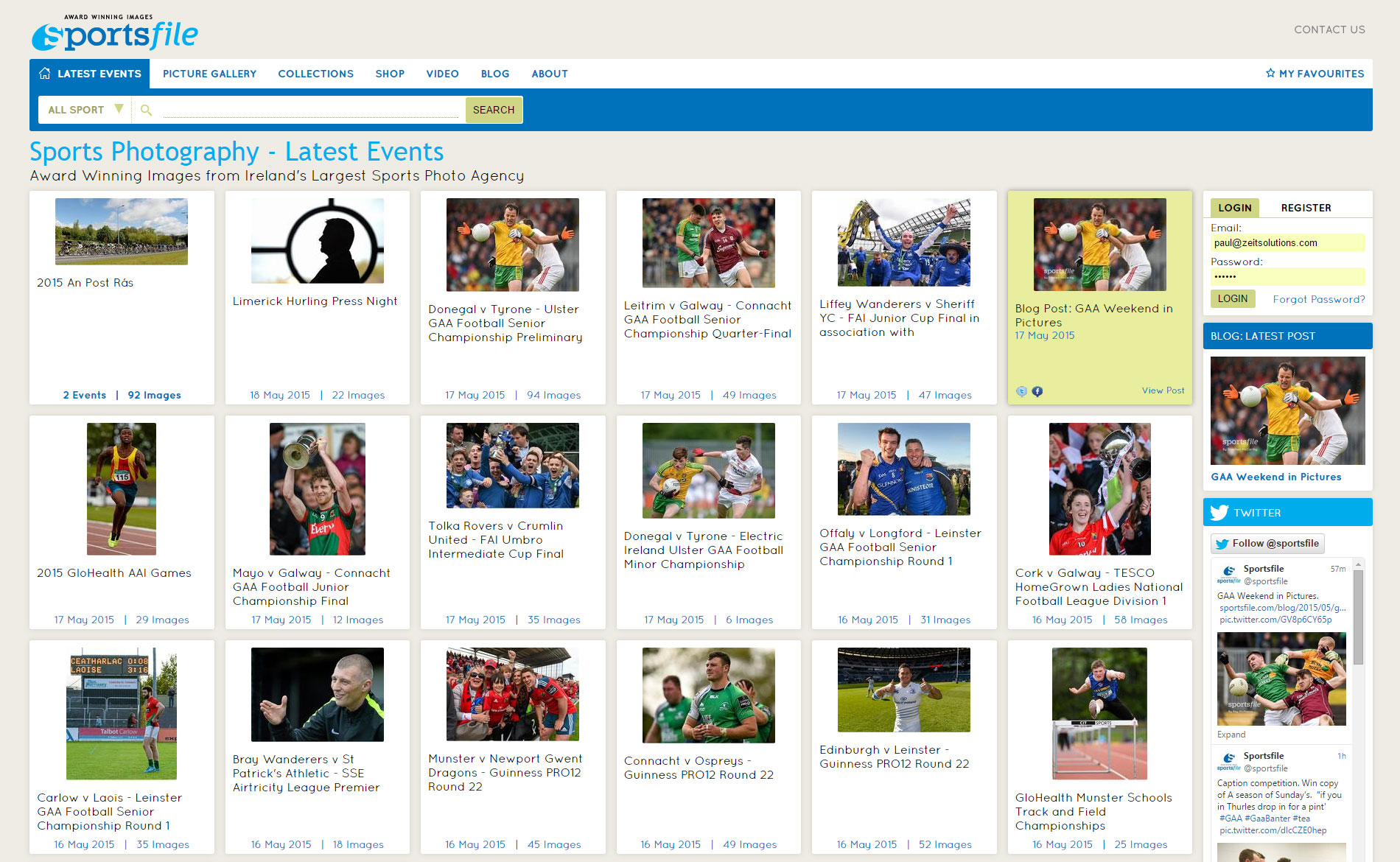Expand the tweet with the Expand link
Screen dimensions: 1400x862
pyautogui.click(x=1231, y=735)
